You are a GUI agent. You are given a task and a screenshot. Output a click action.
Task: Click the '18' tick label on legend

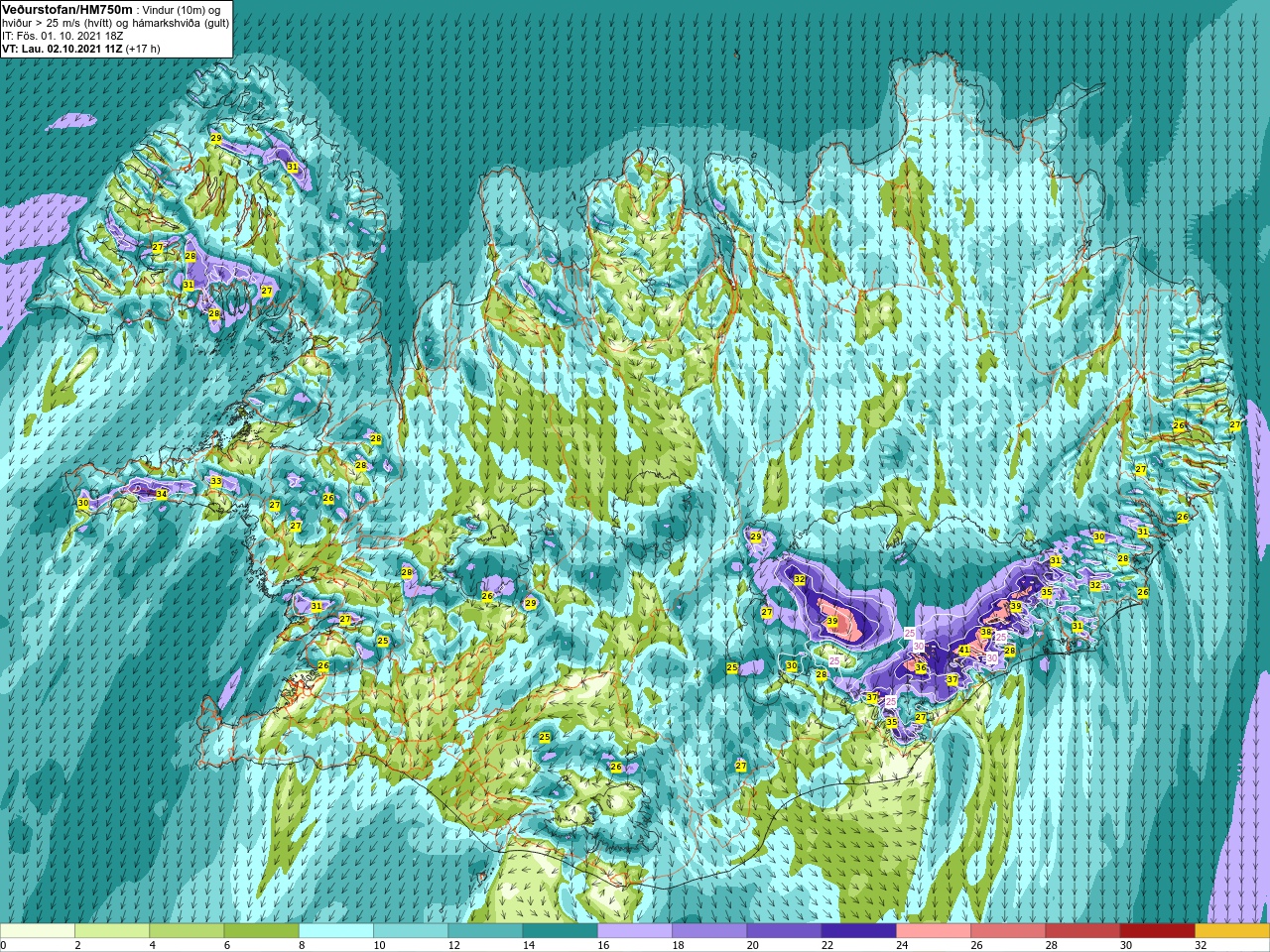678,945
